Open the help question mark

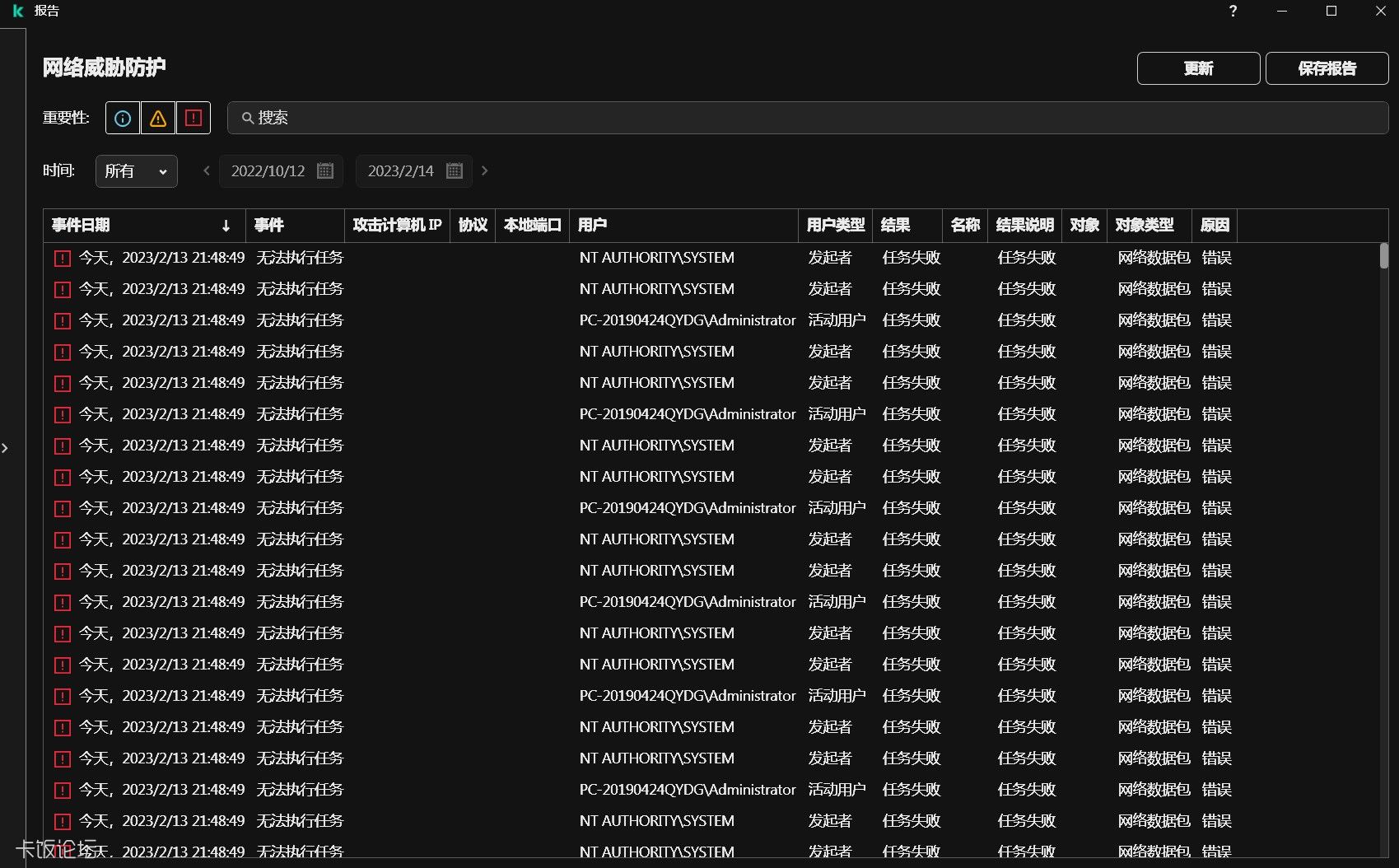tap(1233, 11)
